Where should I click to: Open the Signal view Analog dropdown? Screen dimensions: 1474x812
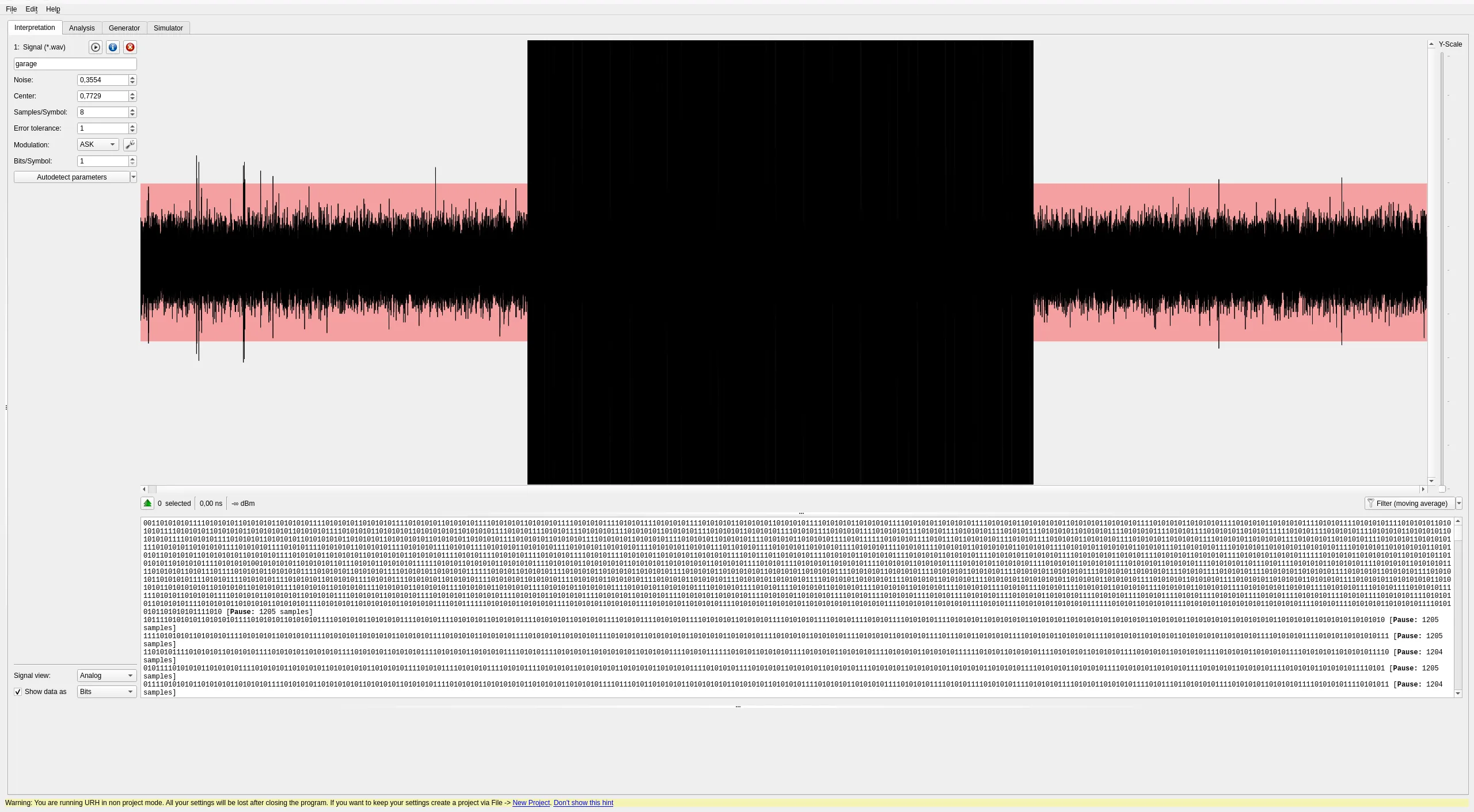click(107, 676)
